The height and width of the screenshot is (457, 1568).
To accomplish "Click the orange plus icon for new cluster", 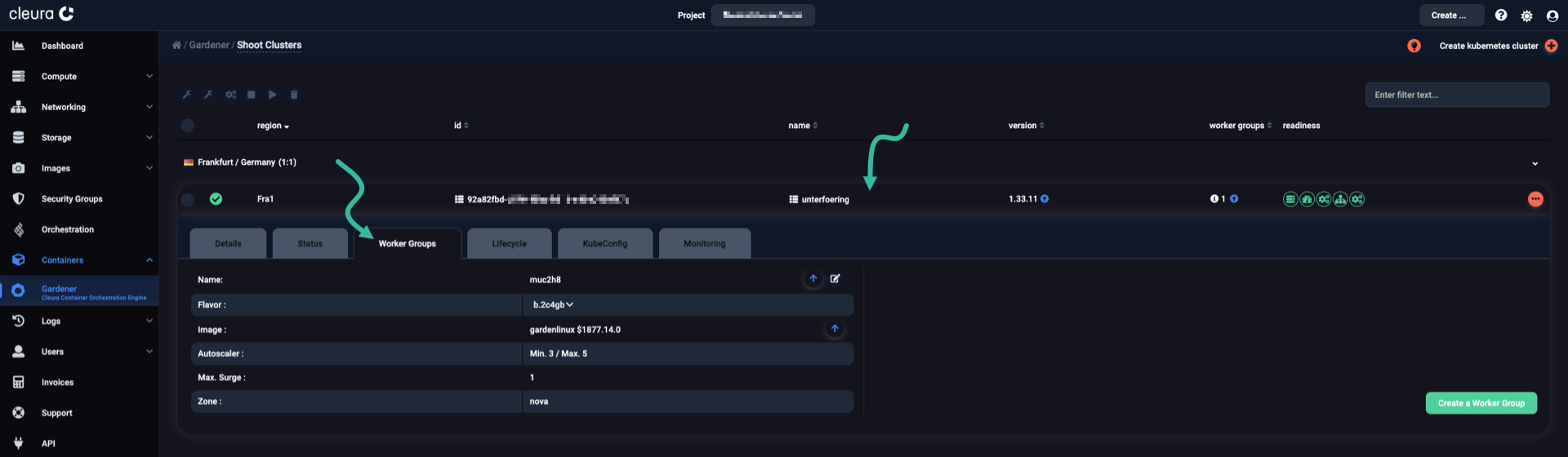I will pyautogui.click(x=1552, y=46).
